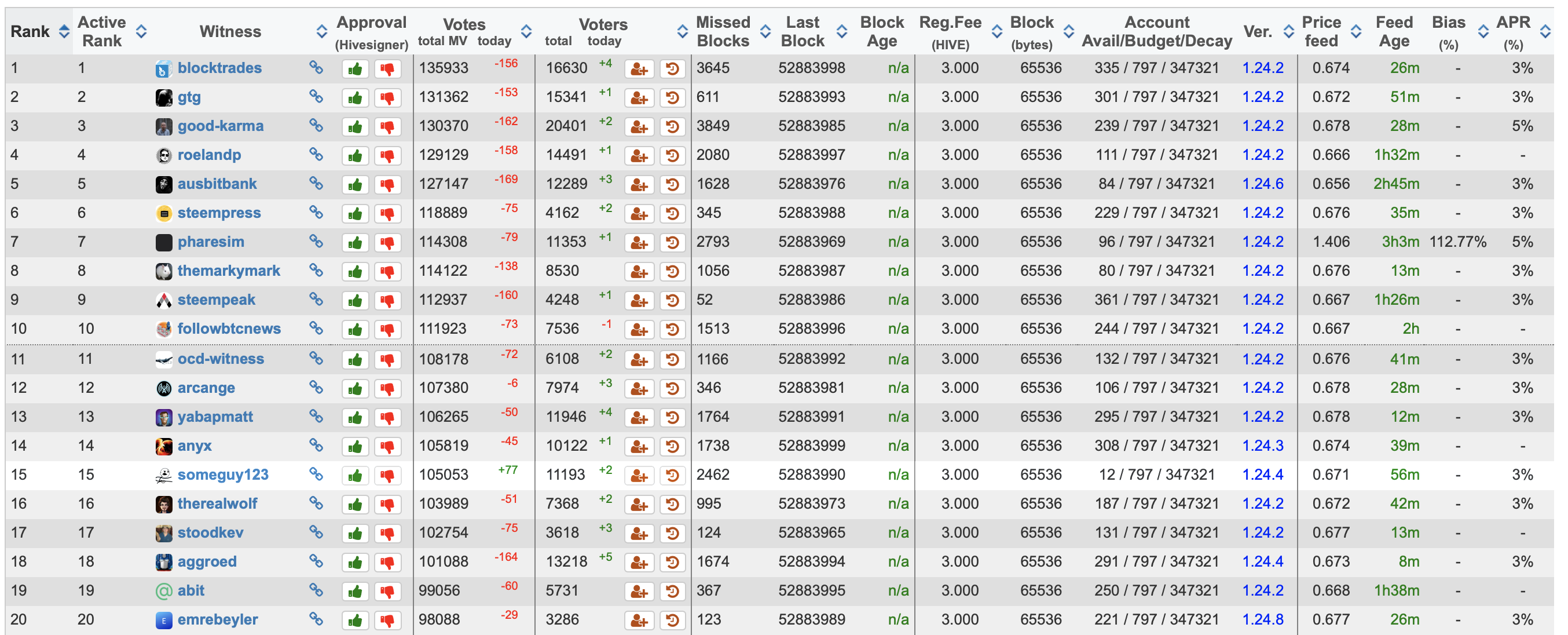
Task: Open voters icon for followbtcnews
Action: (639, 330)
